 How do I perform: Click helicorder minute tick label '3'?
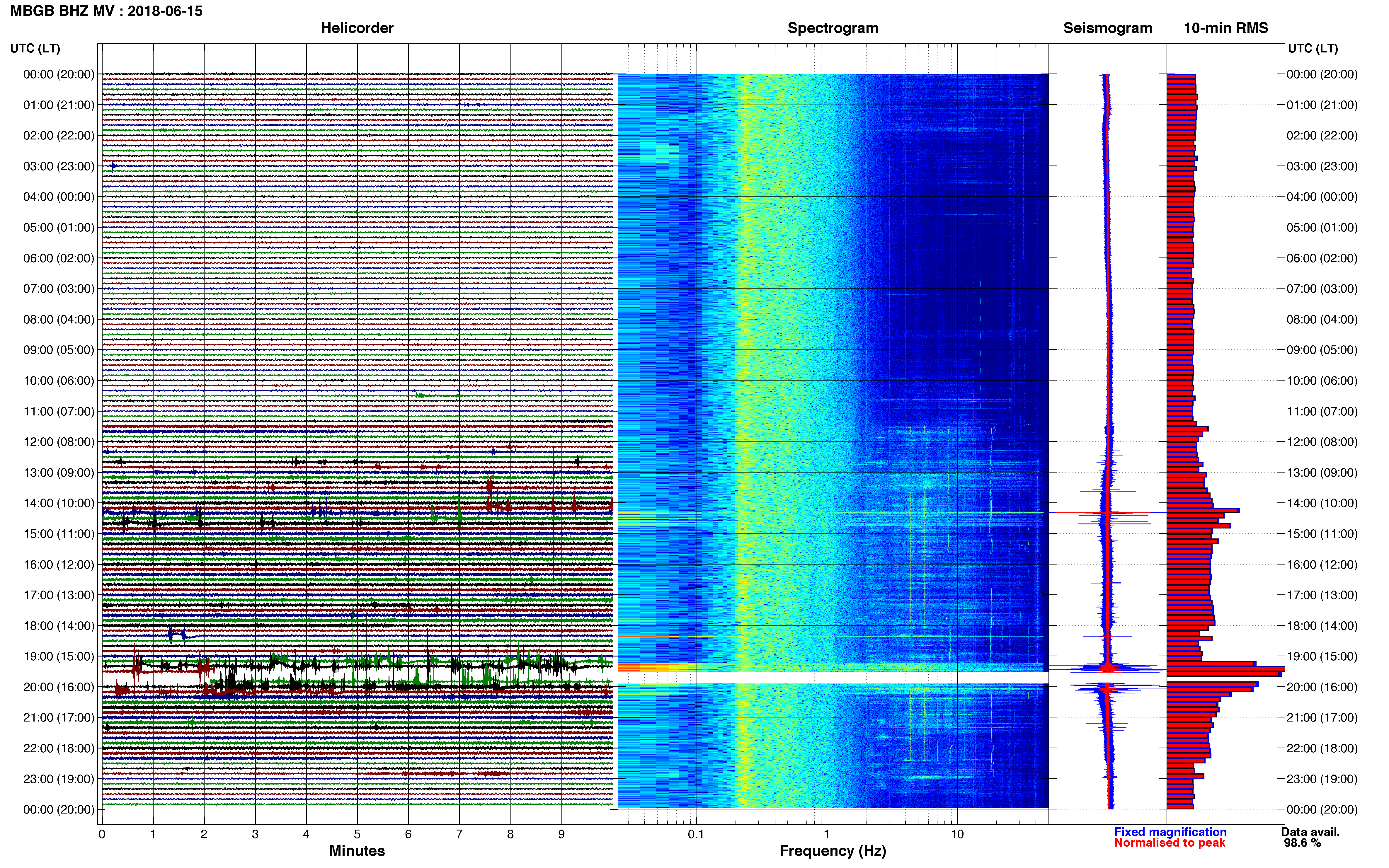tap(255, 834)
